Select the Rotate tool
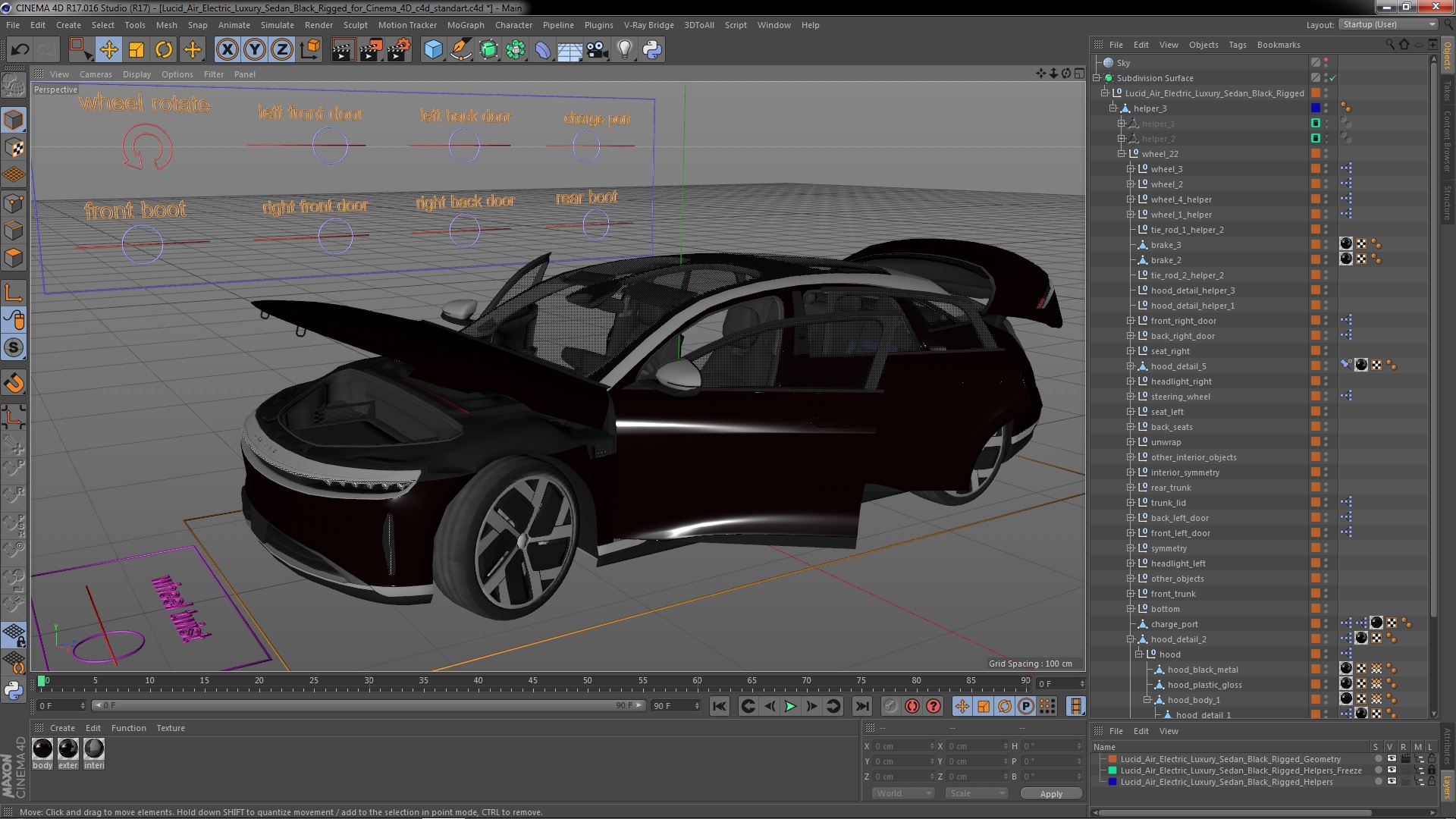The image size is (1456, 819). [164, 50]
